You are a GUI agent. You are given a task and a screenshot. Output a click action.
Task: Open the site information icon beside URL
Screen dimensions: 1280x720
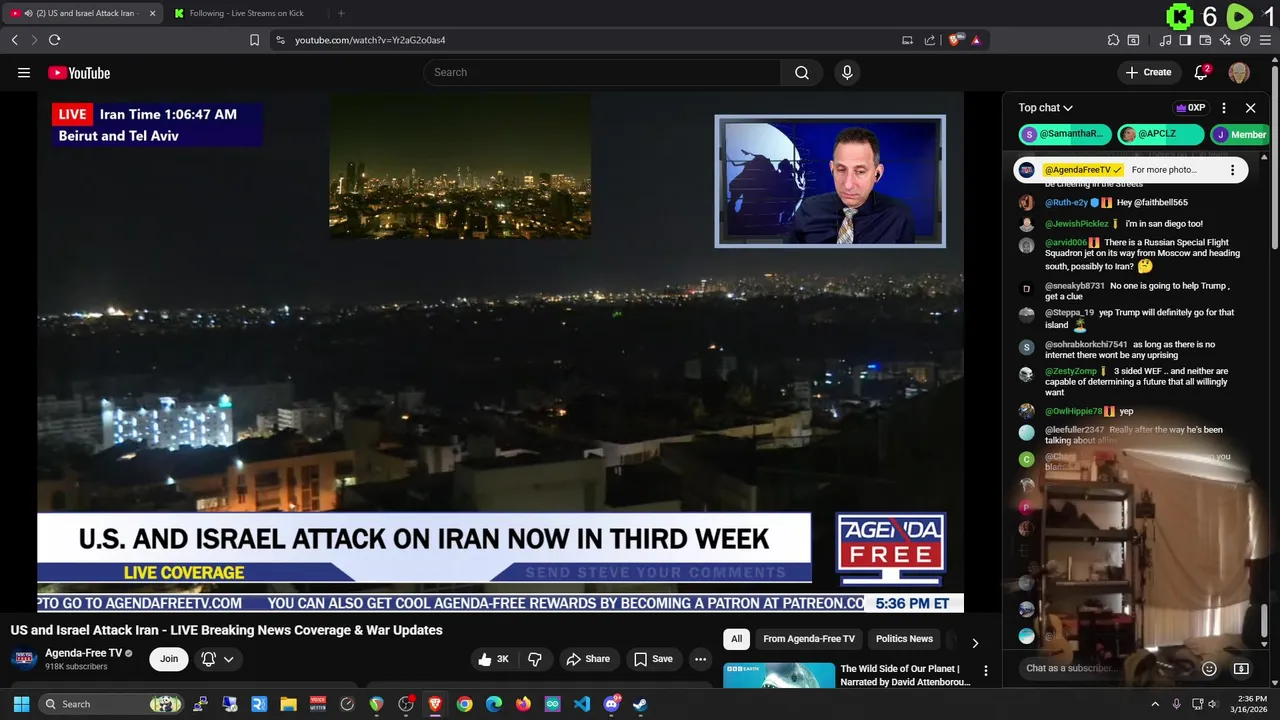click(x=280, y=40)
